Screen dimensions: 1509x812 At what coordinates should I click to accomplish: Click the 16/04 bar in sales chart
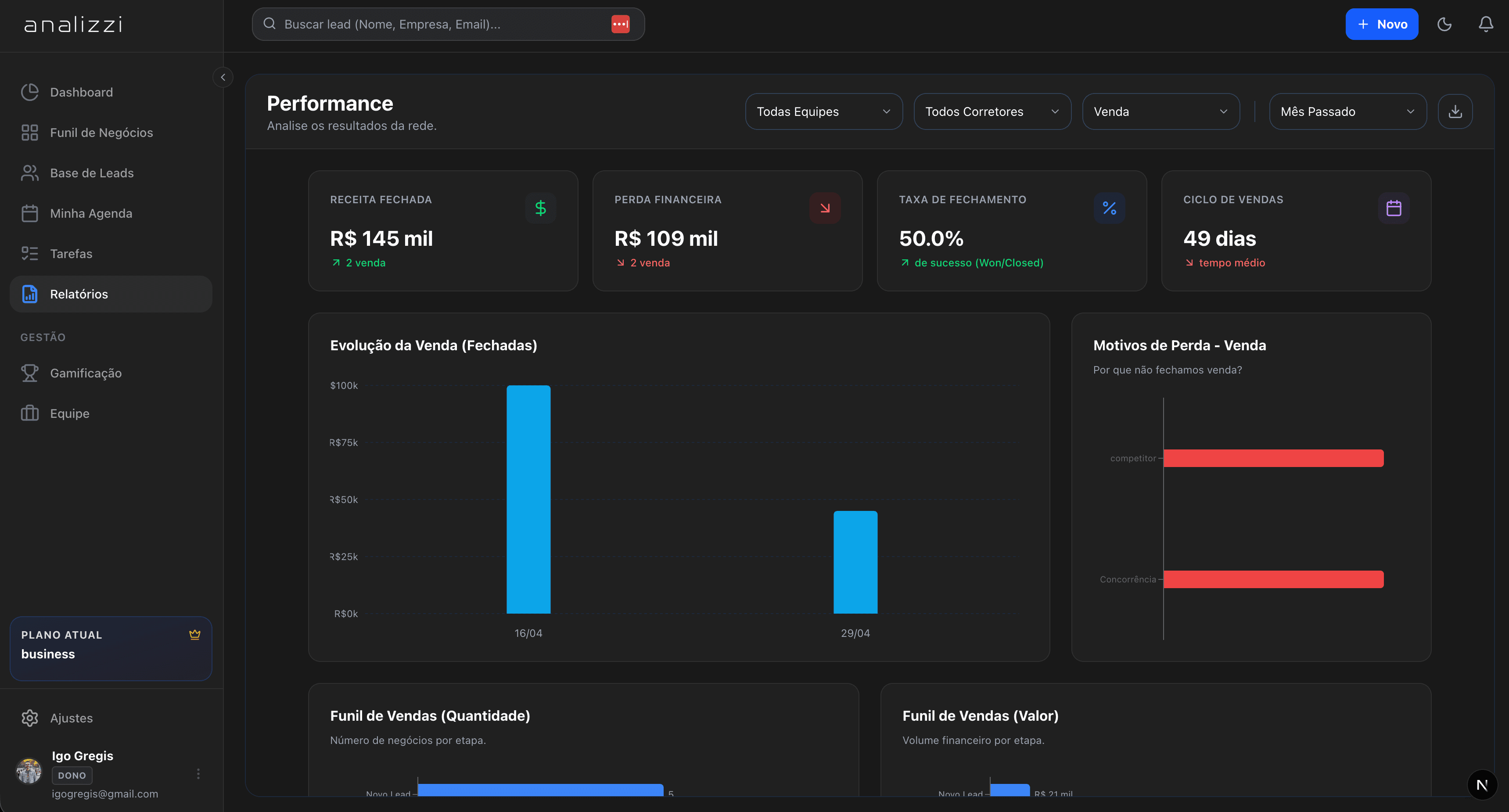(528, 499)
